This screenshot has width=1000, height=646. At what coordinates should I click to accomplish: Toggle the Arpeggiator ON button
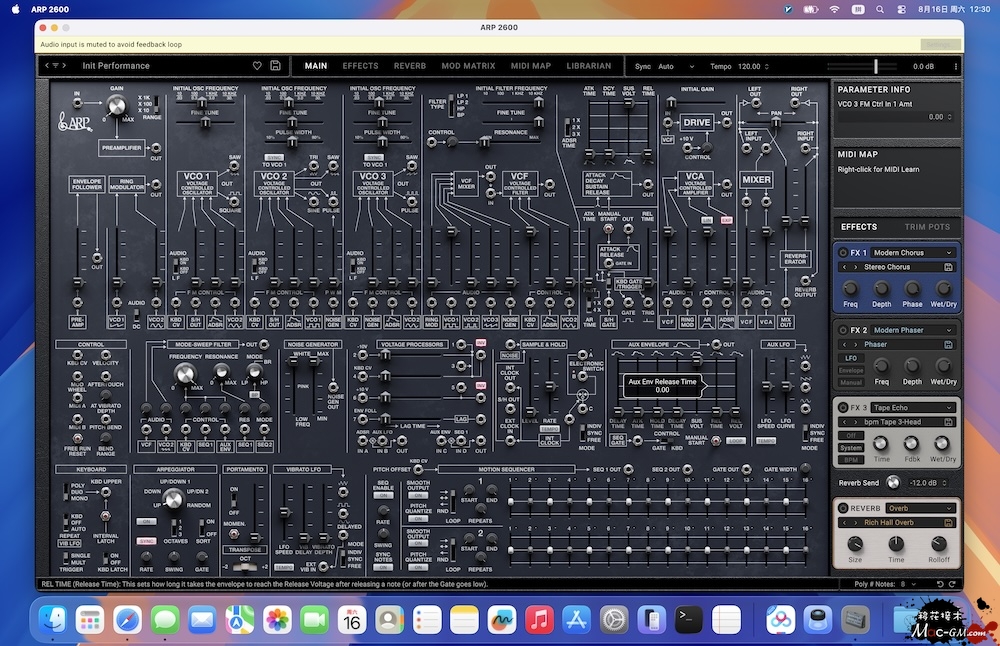(x=146, y=522)
